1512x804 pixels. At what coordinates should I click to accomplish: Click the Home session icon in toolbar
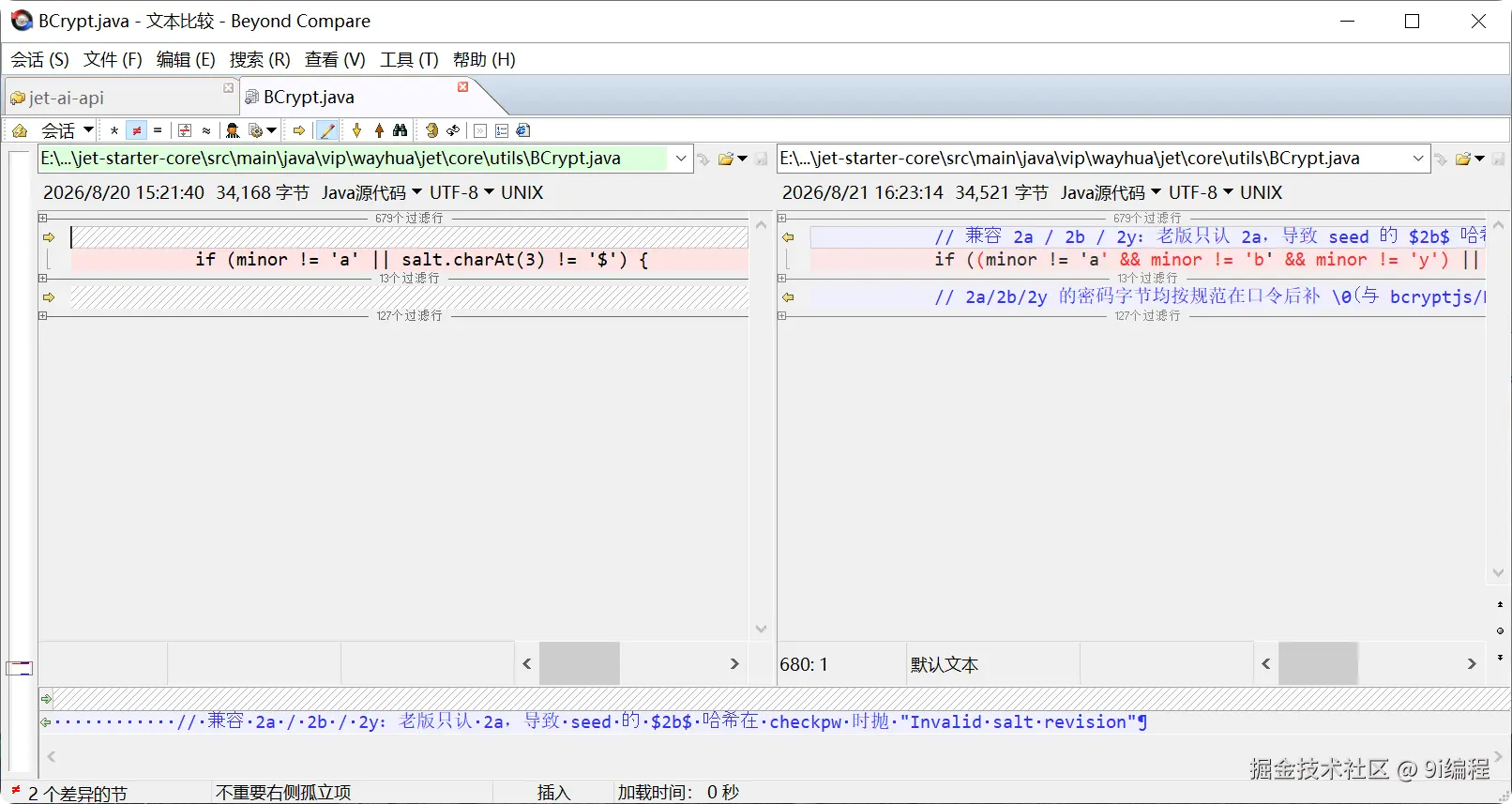coord(20,130)
